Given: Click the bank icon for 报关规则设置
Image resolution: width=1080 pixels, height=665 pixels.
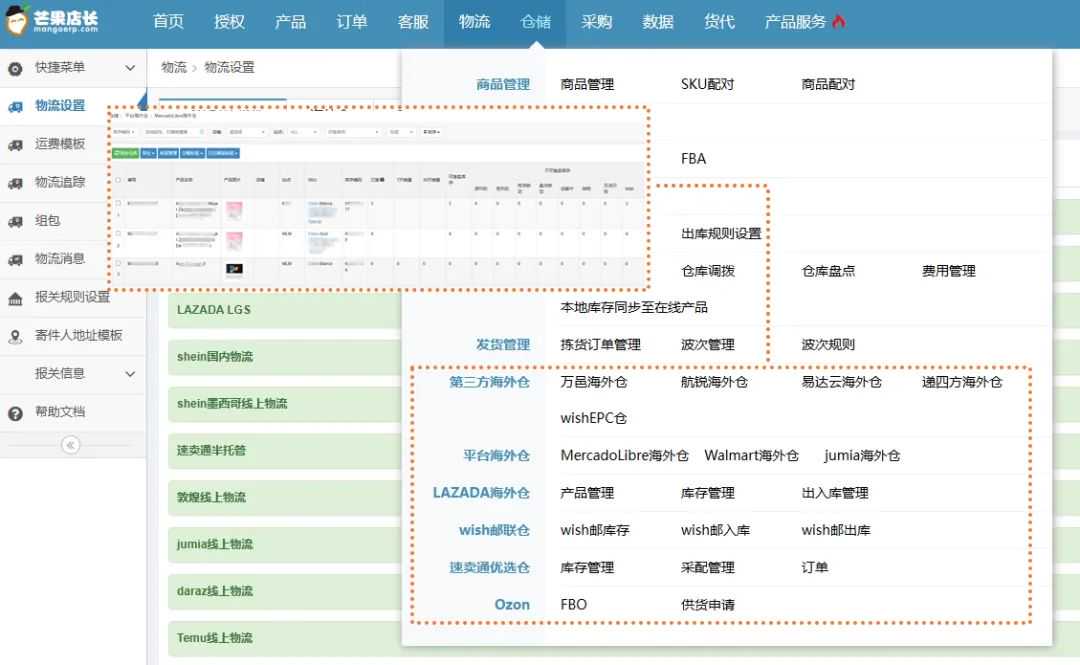Looking at the screenshot, I should click(x=15, y=298).
